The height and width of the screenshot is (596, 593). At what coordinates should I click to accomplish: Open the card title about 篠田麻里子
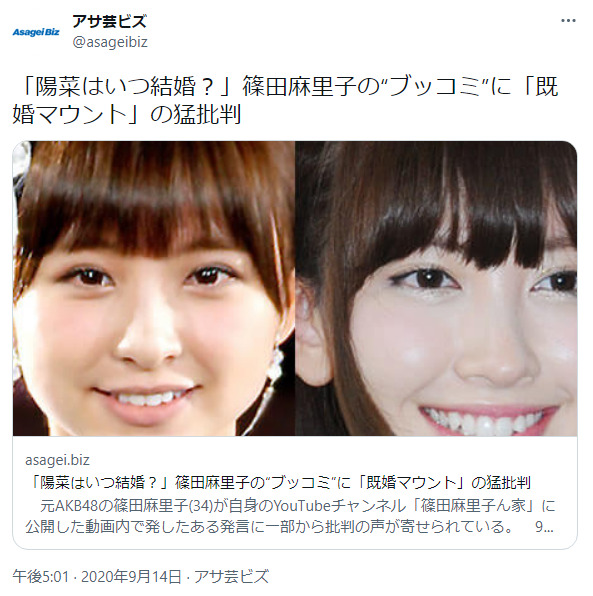click(x=279, y=482)
